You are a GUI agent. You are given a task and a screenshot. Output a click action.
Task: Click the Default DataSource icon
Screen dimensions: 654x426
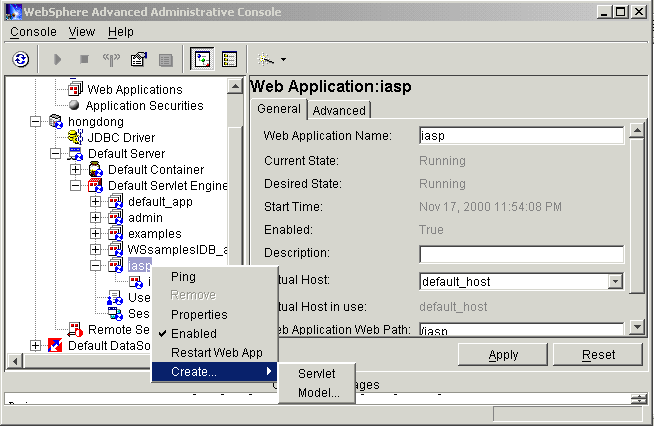[x=55, y=345]
